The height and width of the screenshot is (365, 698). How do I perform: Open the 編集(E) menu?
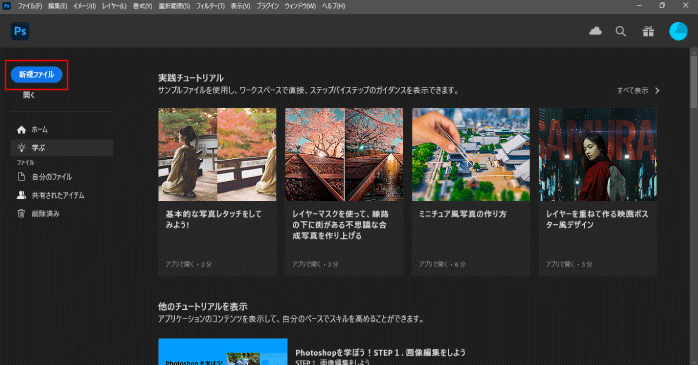(x=57, y=6)
